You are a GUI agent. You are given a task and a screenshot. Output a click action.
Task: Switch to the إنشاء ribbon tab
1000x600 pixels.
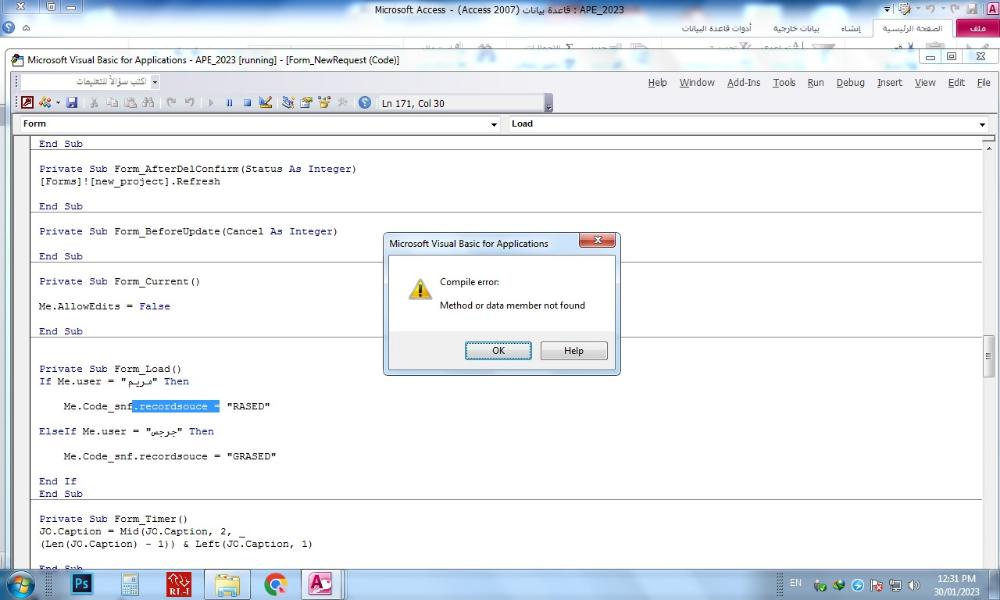(x=850, y=28)
